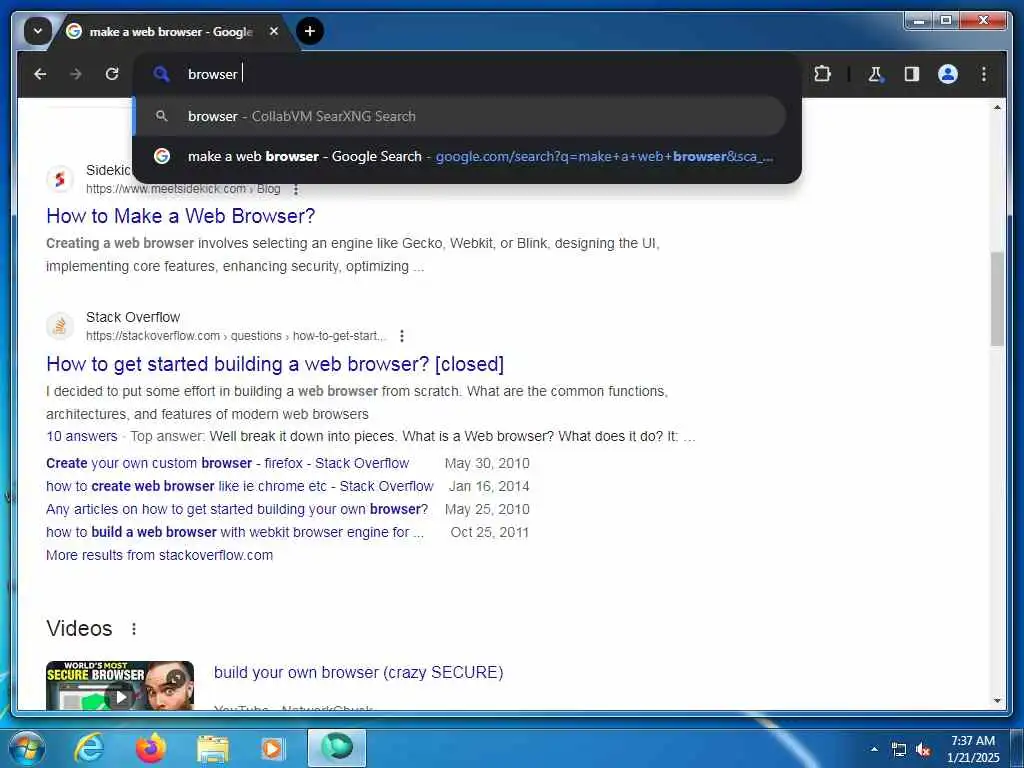
Task: Reload the current page
Action: [x=112, y=74]
